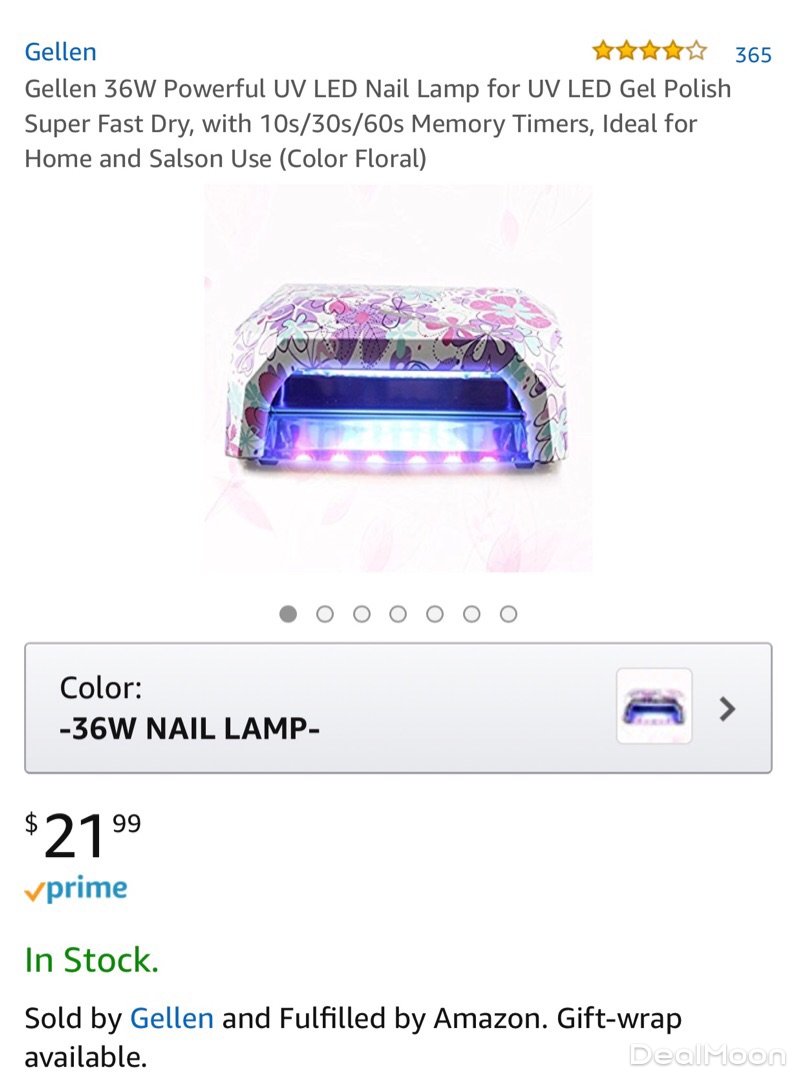Click the $21.99 price

(84, 834)
